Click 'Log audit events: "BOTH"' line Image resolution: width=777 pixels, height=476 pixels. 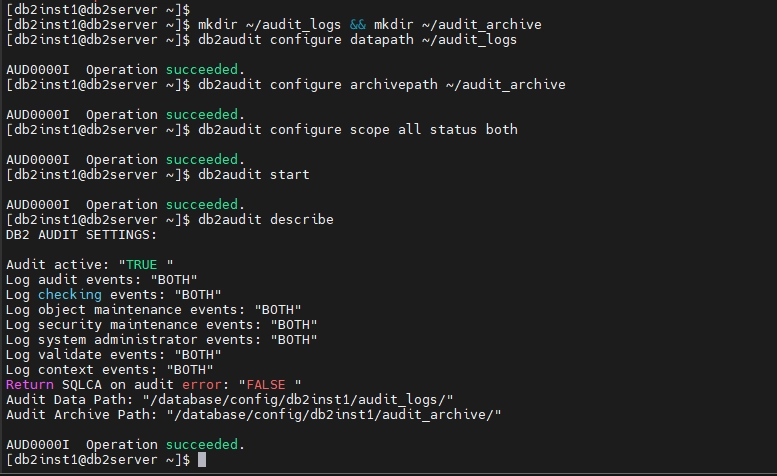(x=102, y=280)
